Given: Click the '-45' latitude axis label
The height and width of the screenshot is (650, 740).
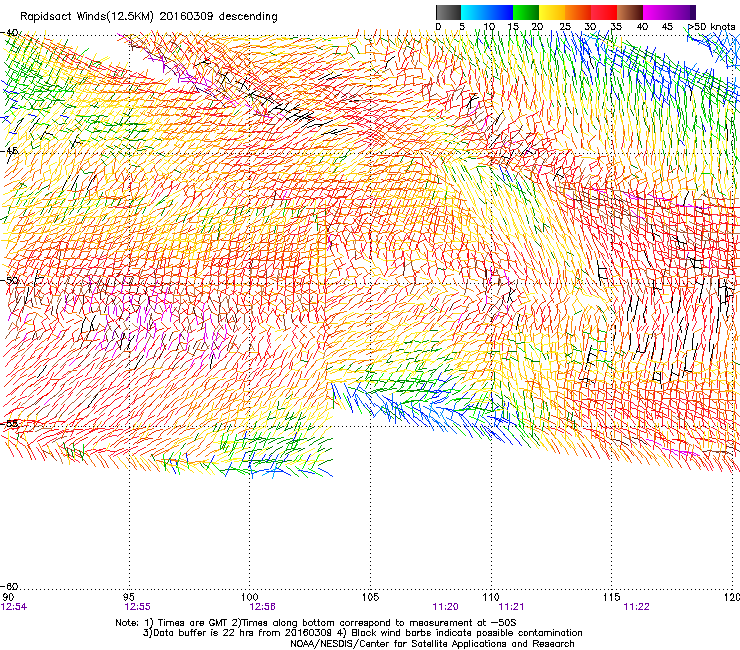Looking at the screenshot, I should (x=9, y=151).
